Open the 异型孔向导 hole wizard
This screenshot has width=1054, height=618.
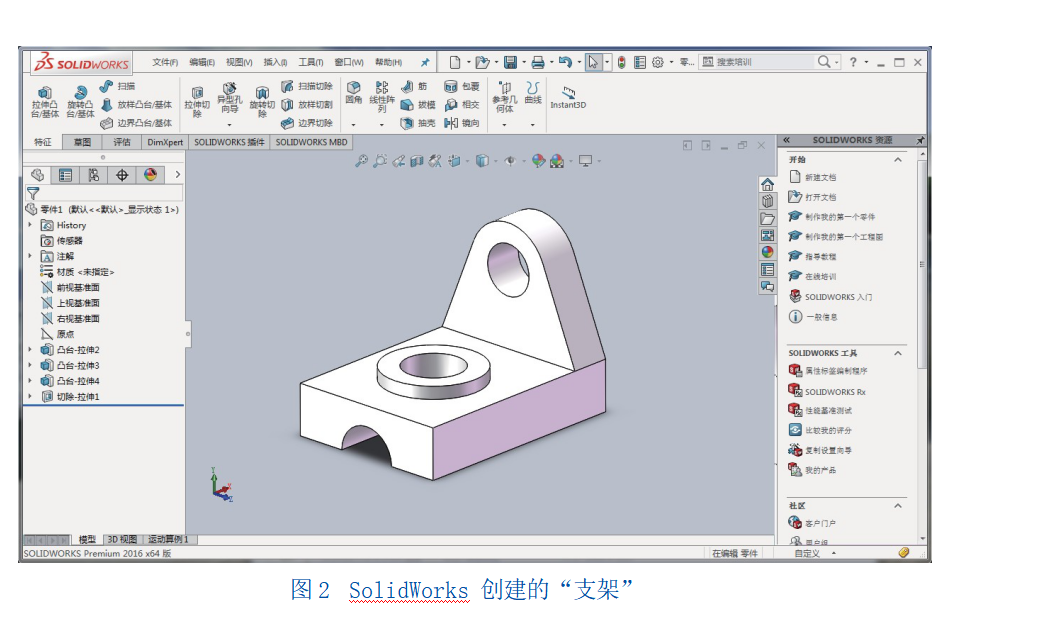pyautogui.click(x=229, y=98)
